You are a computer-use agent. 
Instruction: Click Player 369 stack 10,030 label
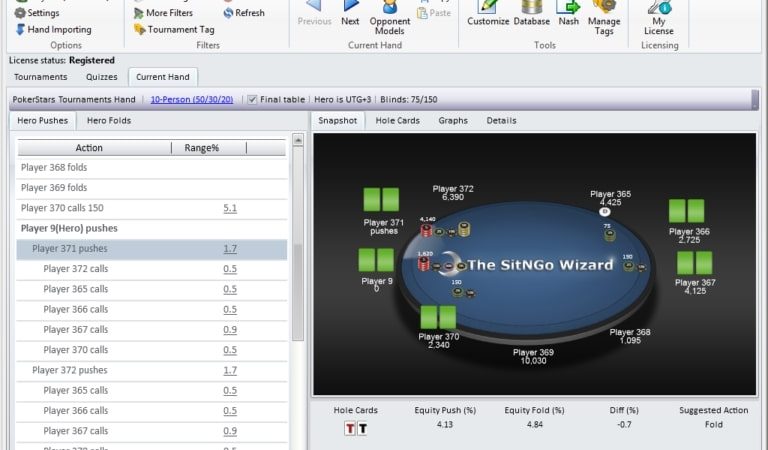(533, 361)
